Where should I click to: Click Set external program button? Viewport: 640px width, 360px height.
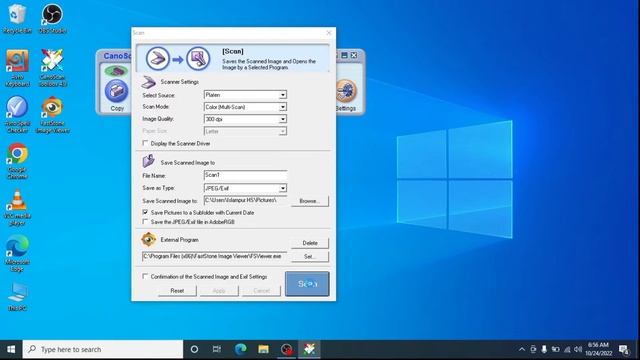coord(309,256)
